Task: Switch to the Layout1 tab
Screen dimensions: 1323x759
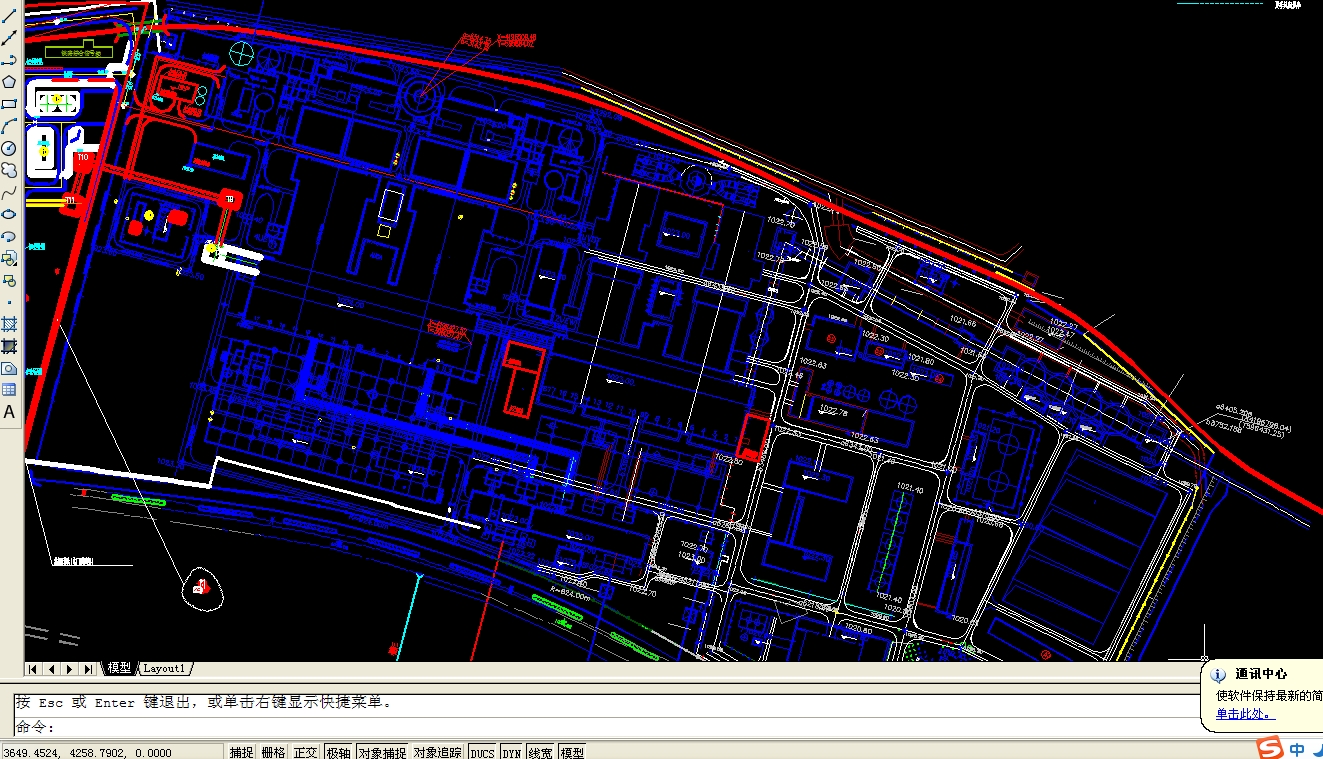Action: [164, 668]
